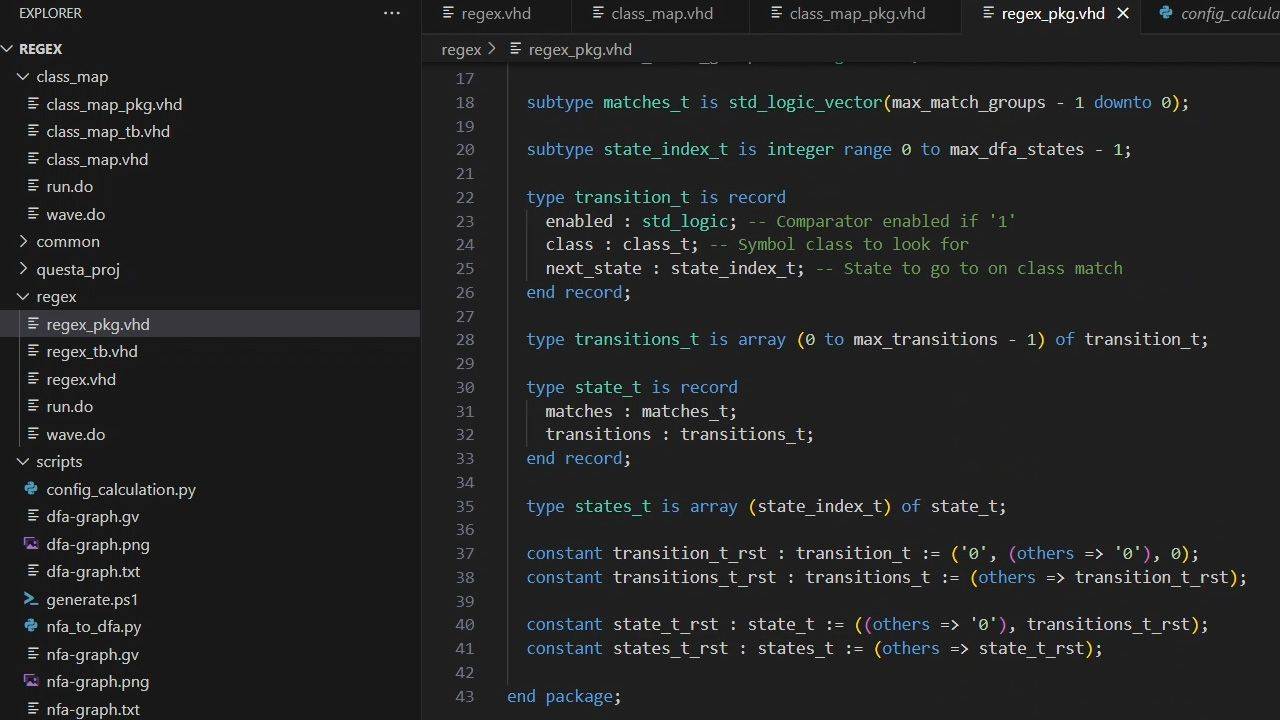Viewport: 1280px width, 720px height.
Task: Expand the questa_proj folder
Action: pyautogui.click(x=23, y=269)
